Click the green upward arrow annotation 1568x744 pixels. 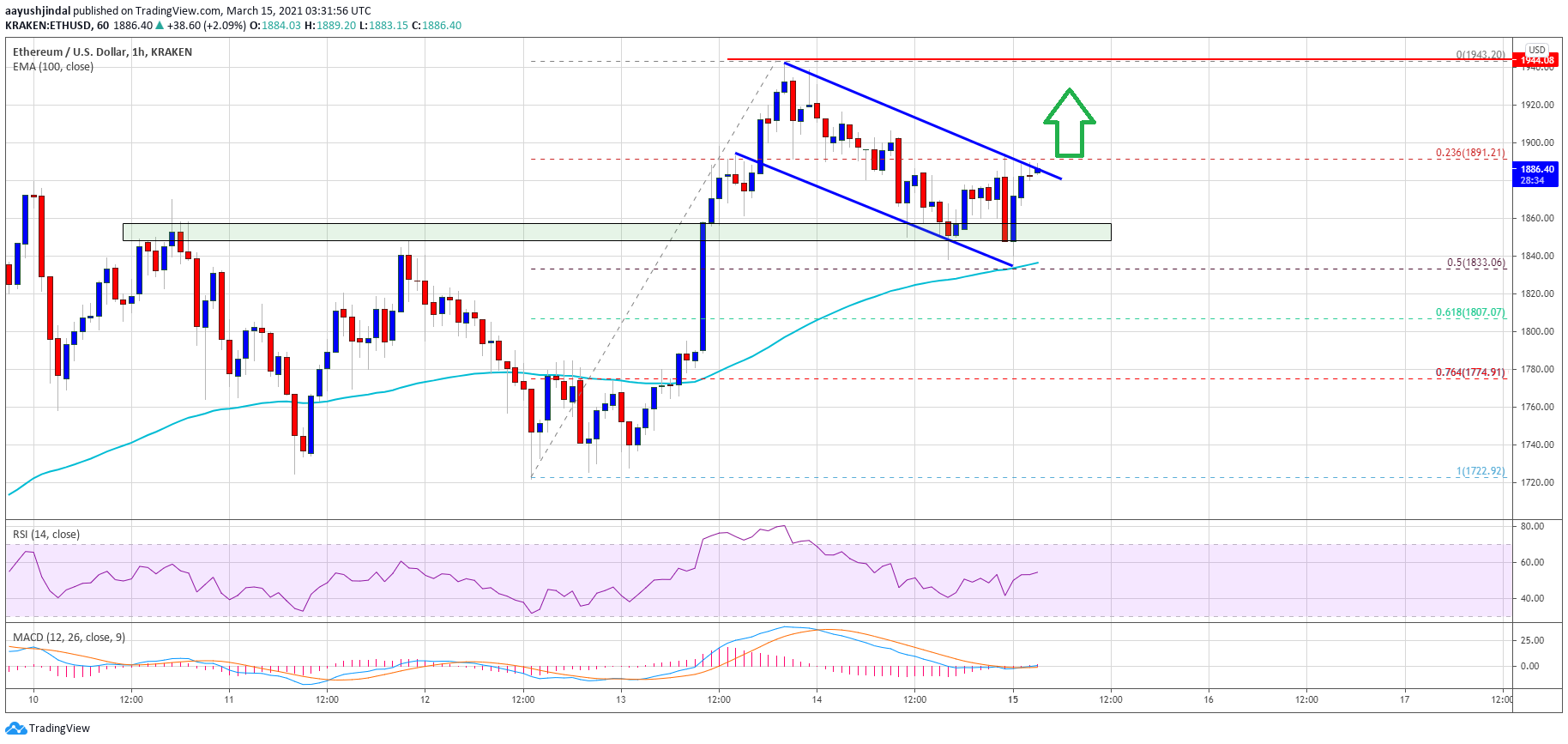click(1069, 124)
